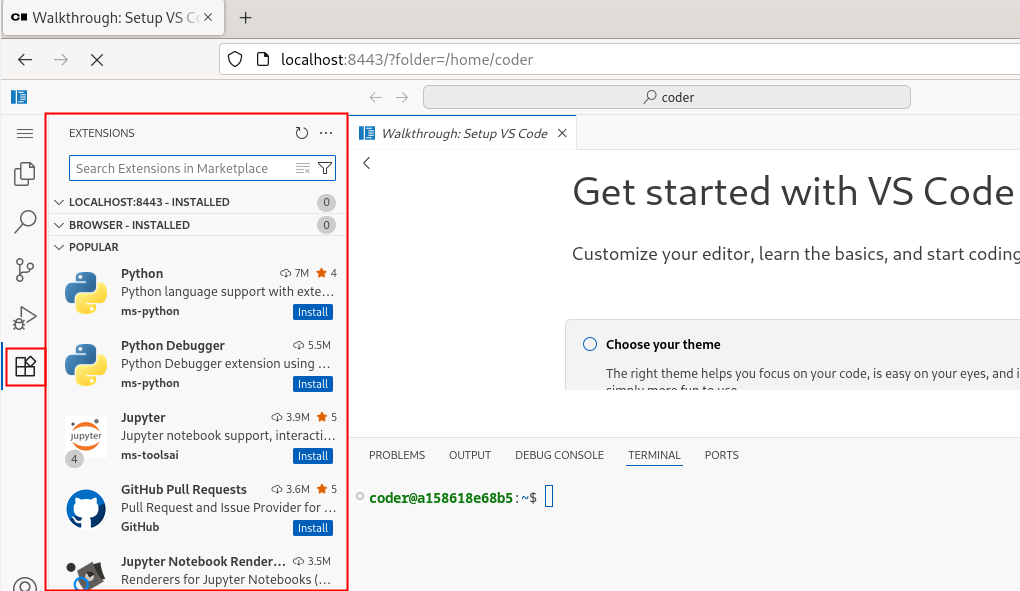The width and height of the screenshot is (1020, 591).
Task: Open the Extensions more actions menu
Action: coord(326,133)
